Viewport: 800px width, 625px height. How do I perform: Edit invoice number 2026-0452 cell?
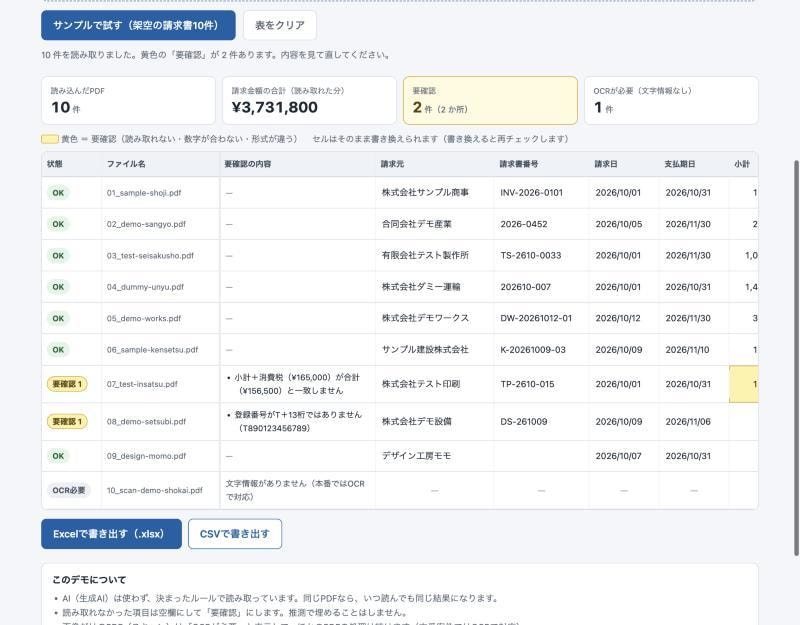tap(541, 224)
